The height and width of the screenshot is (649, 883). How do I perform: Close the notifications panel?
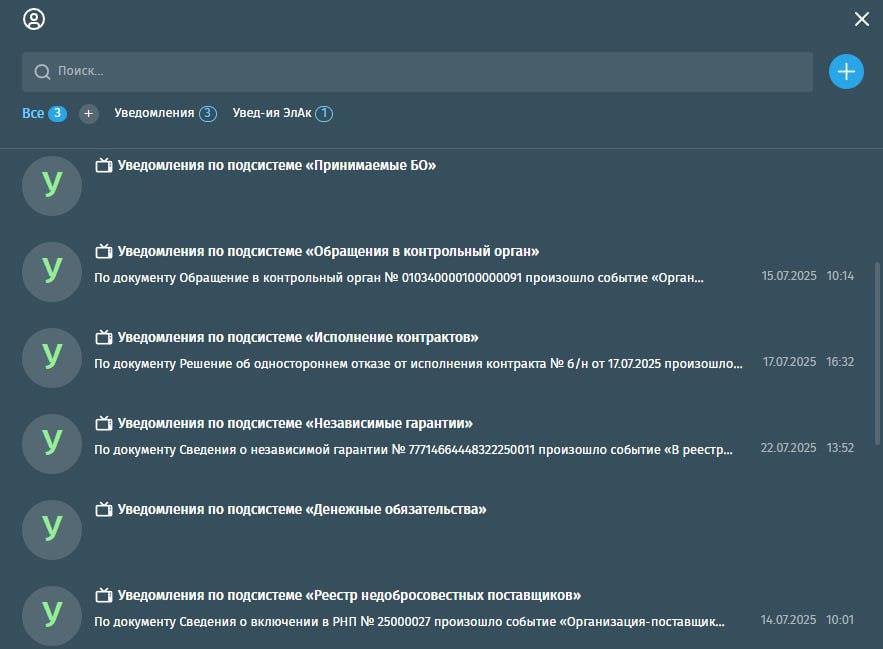[x=861, y=19]
